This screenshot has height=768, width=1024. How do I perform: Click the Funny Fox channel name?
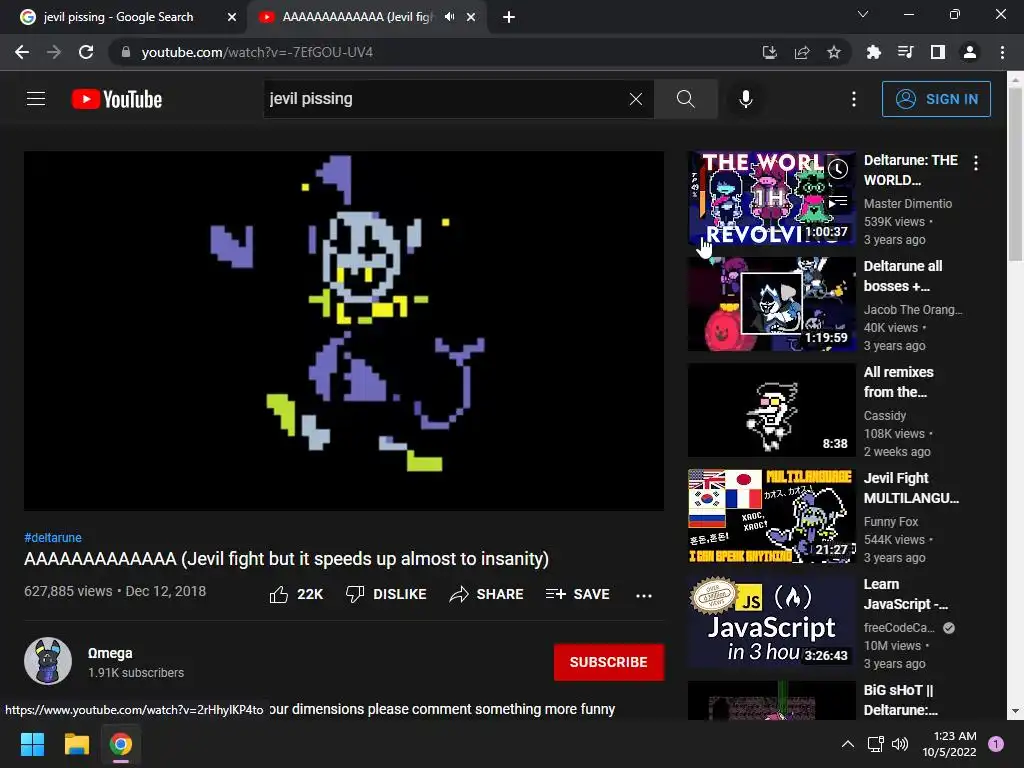[x=891, y=522]
